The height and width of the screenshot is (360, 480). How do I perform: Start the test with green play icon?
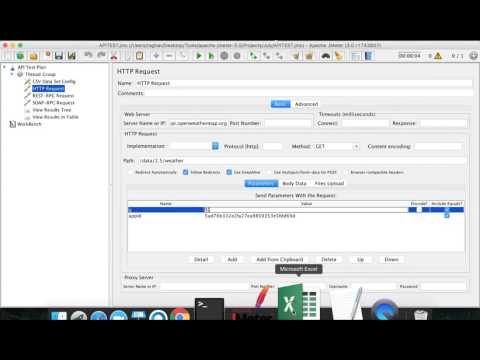click(x=199, y=56)
